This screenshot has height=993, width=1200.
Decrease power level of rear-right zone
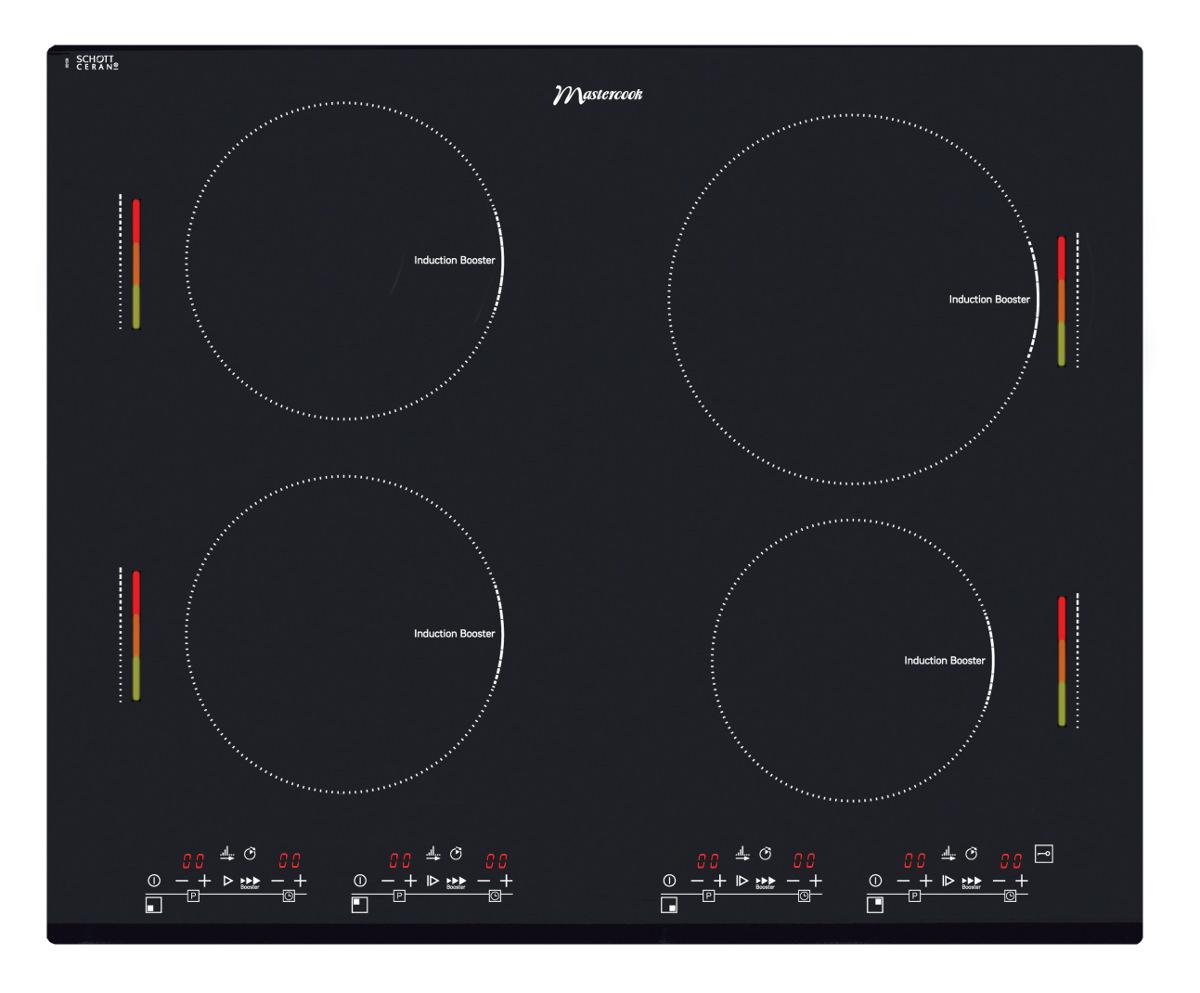pyautogui.click(x=903, y=881)
